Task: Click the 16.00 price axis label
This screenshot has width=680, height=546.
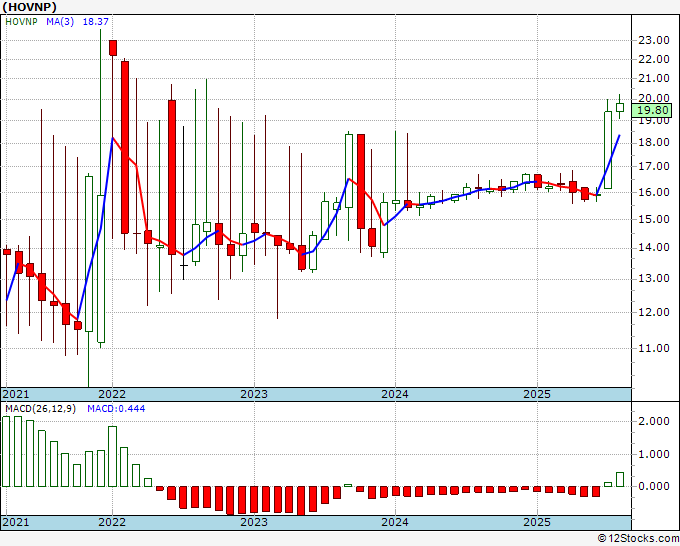Action: 654,192
